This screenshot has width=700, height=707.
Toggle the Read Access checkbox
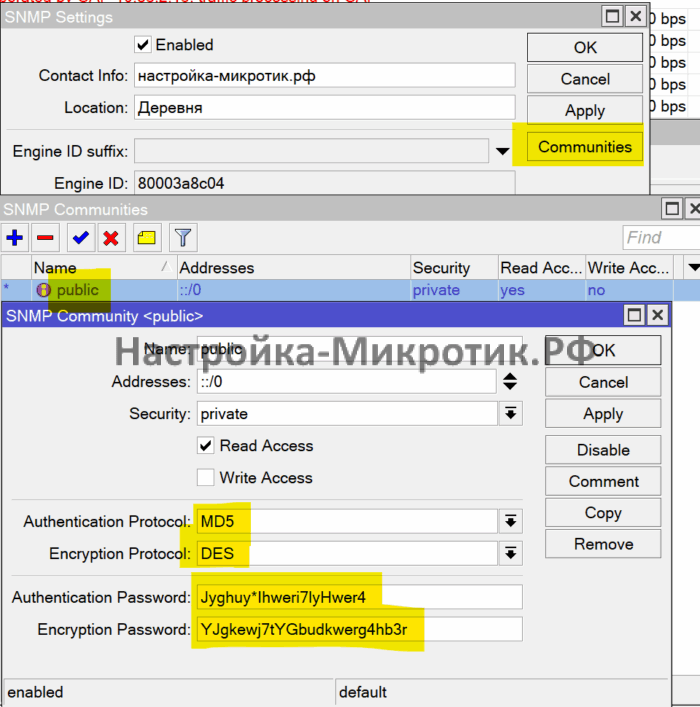(x=206, y=445)
